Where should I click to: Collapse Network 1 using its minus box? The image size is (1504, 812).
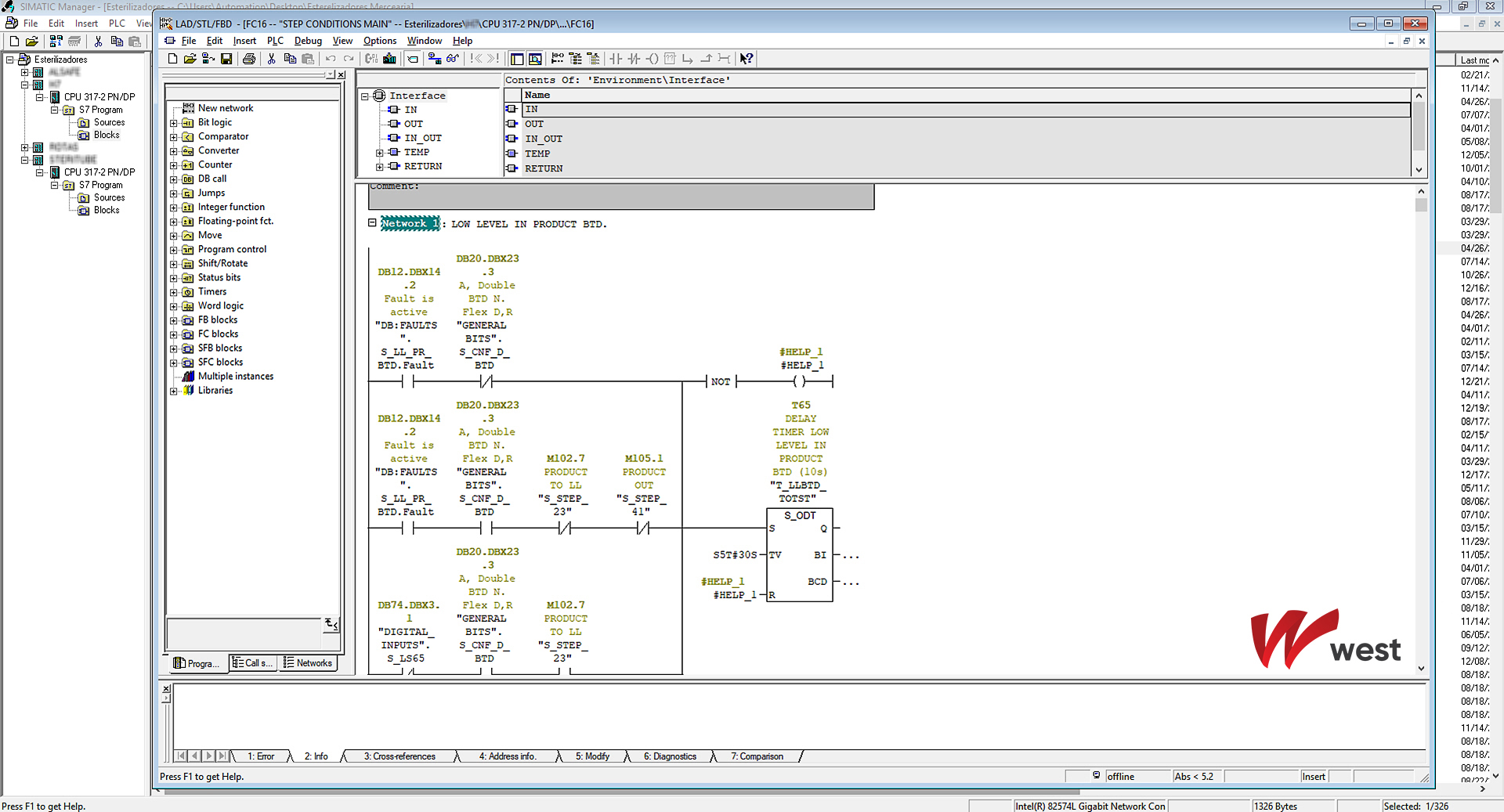(x=372, y=223)
